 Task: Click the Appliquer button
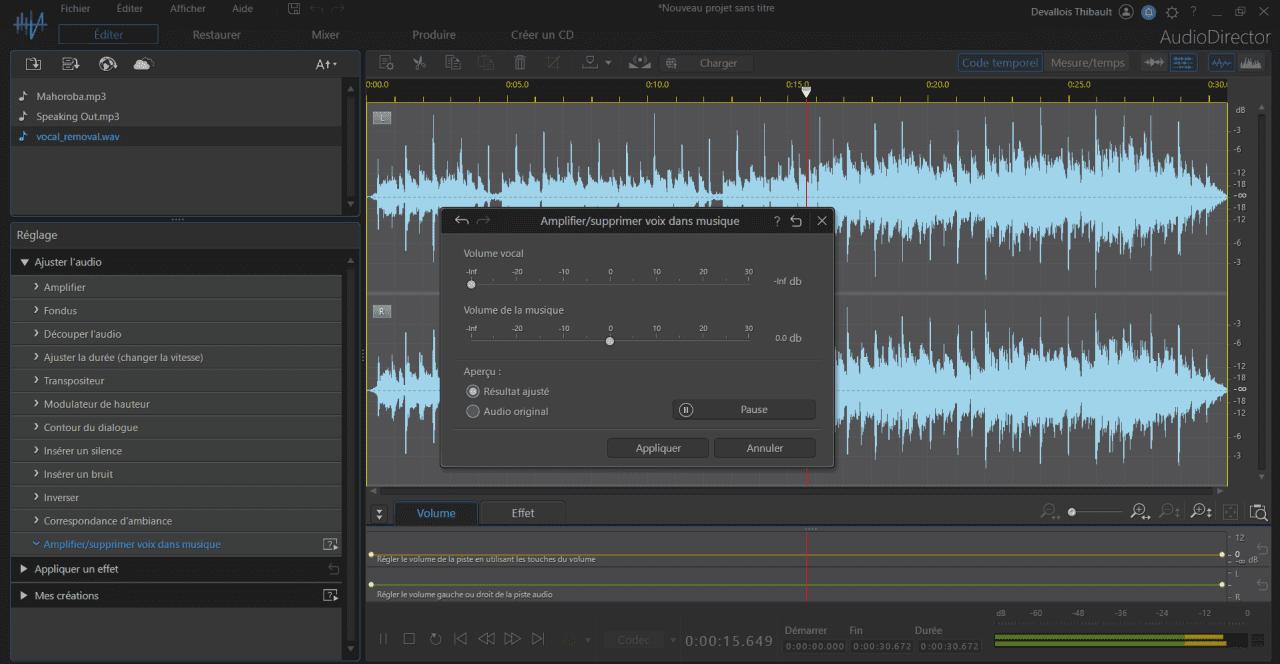point(657,448)
